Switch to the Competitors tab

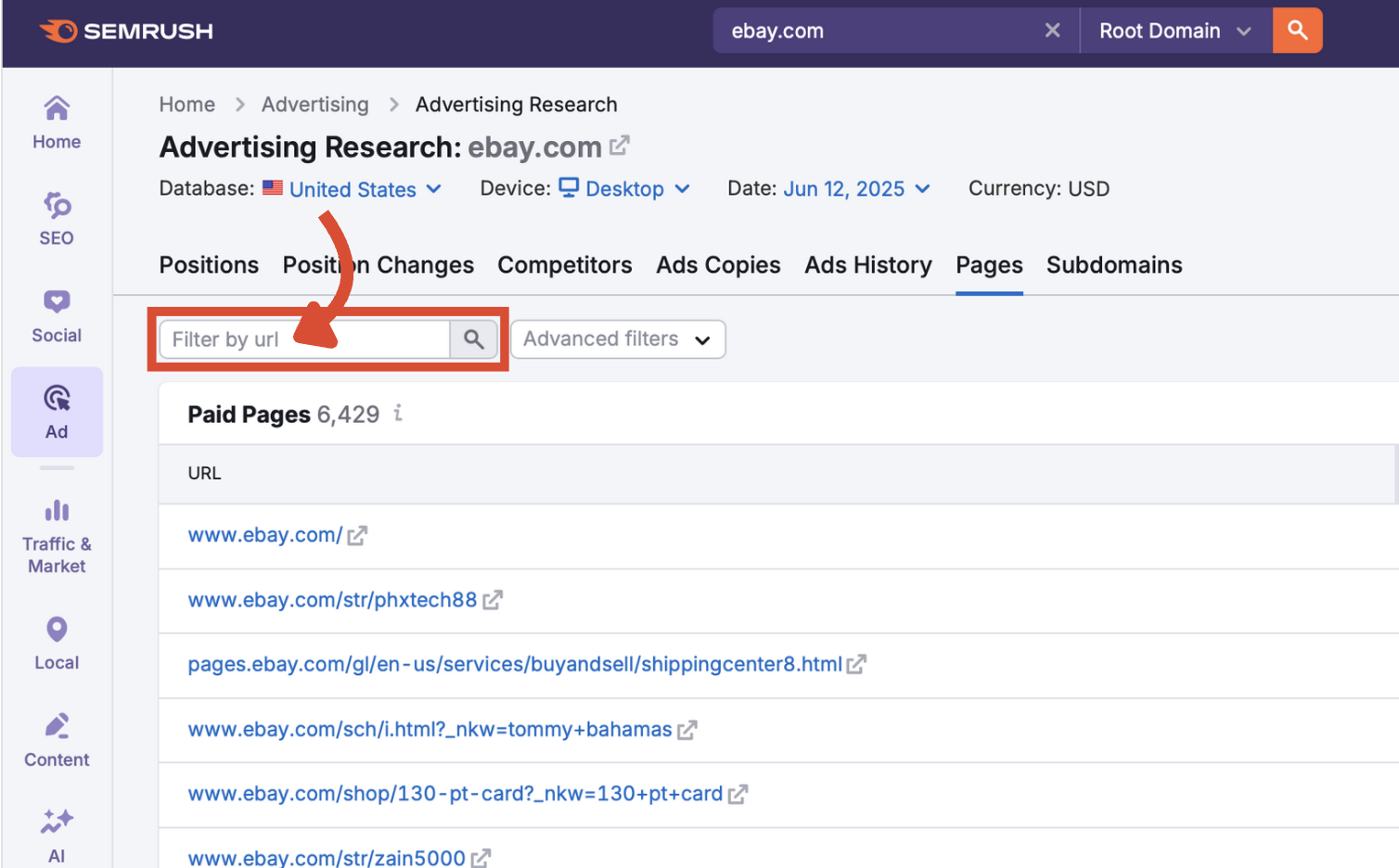click(x=564, y=265)
